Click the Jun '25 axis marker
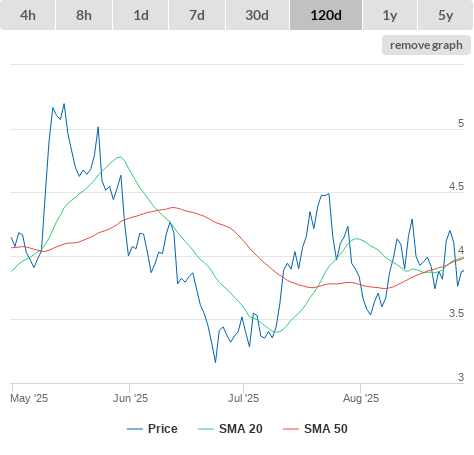The height and width of the screenshot is (455, 474). pyautogui.click(x=130, y=398)
